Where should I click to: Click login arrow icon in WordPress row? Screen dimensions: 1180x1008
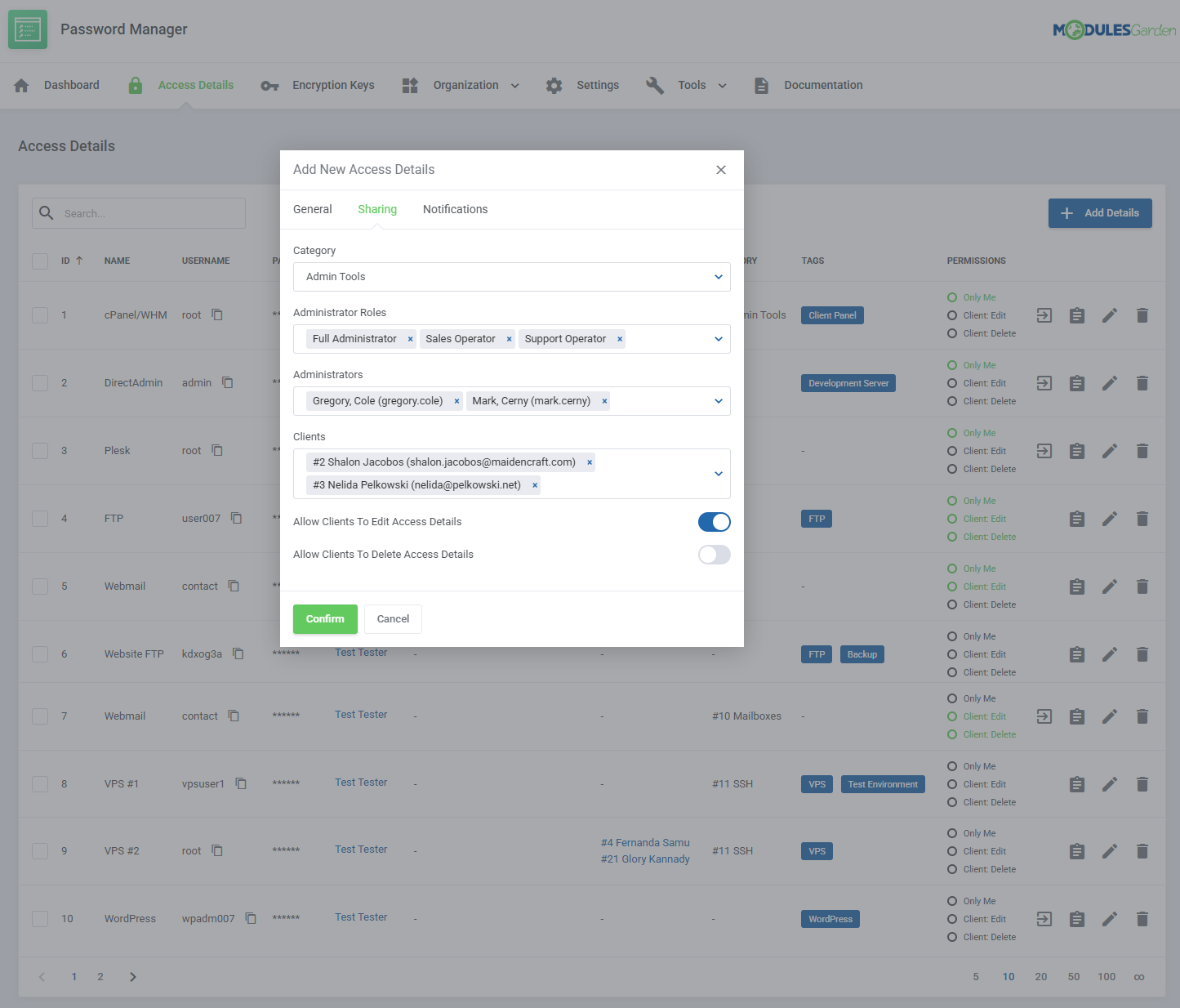tap(1044, 919)
